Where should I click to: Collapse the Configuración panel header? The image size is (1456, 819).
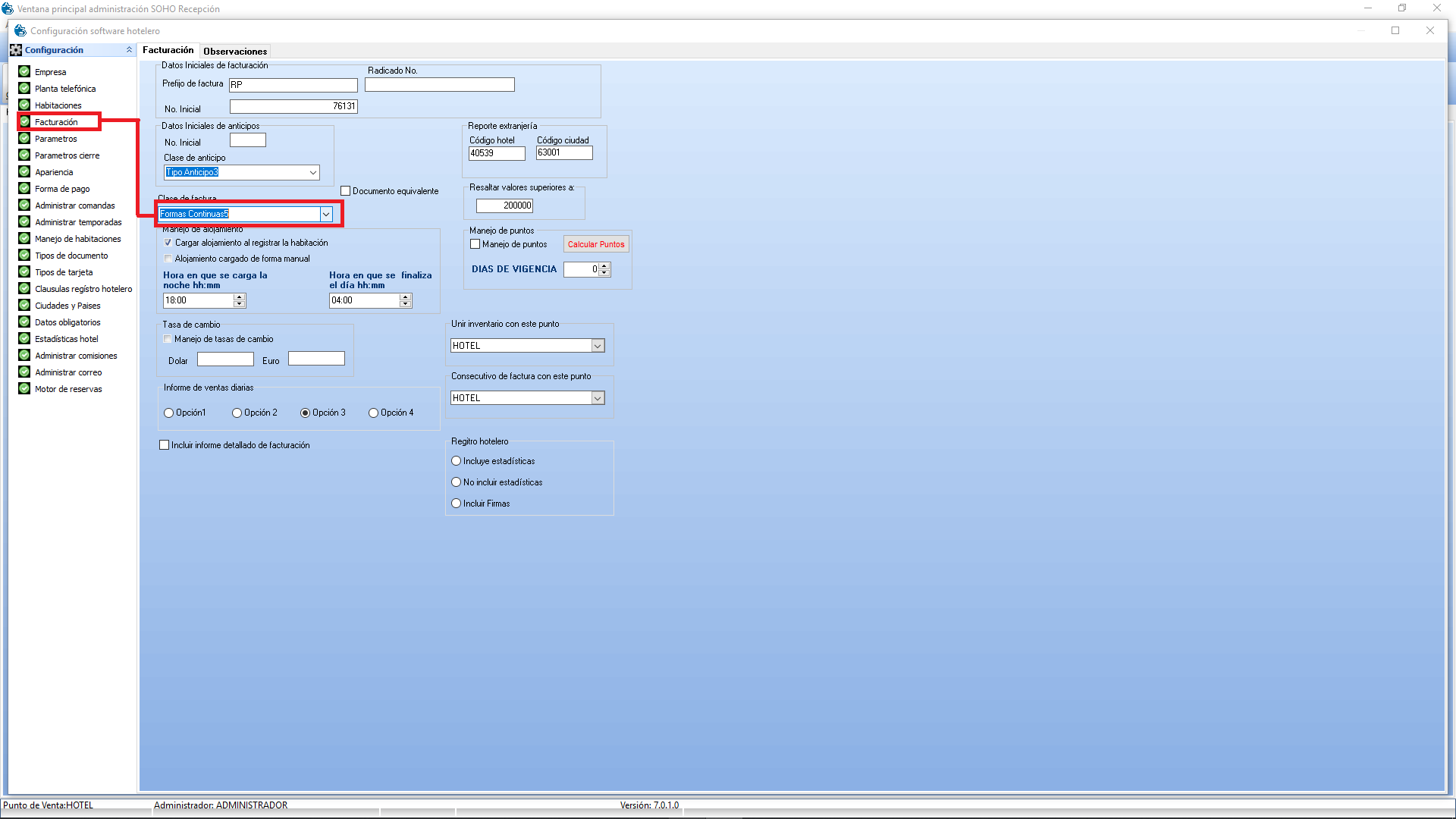[x=129, y=50]
